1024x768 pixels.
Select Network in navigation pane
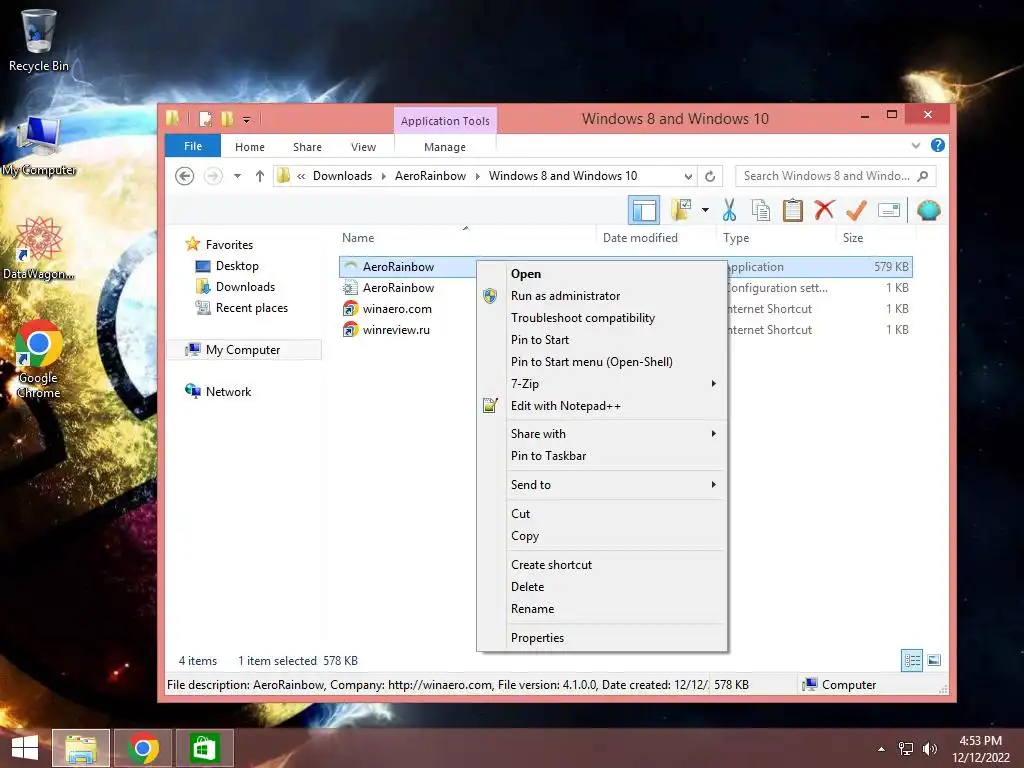click(x=228, y=392)
